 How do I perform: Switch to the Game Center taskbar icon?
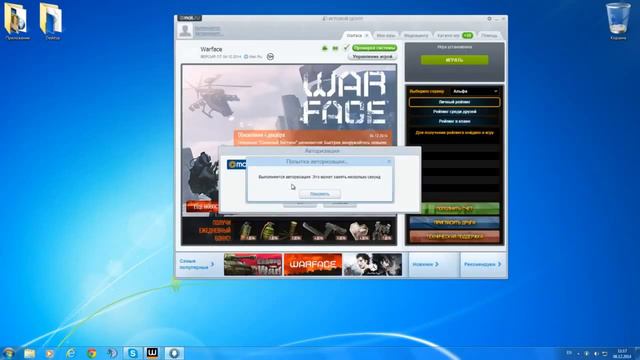[x=174, y=353]
